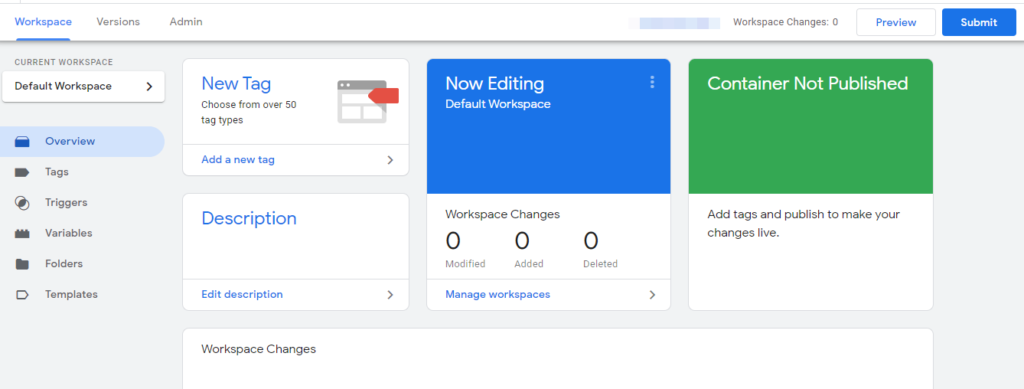1024x389 pixels.
Task: Click the Deleted count zero
Action: (590, 241)
